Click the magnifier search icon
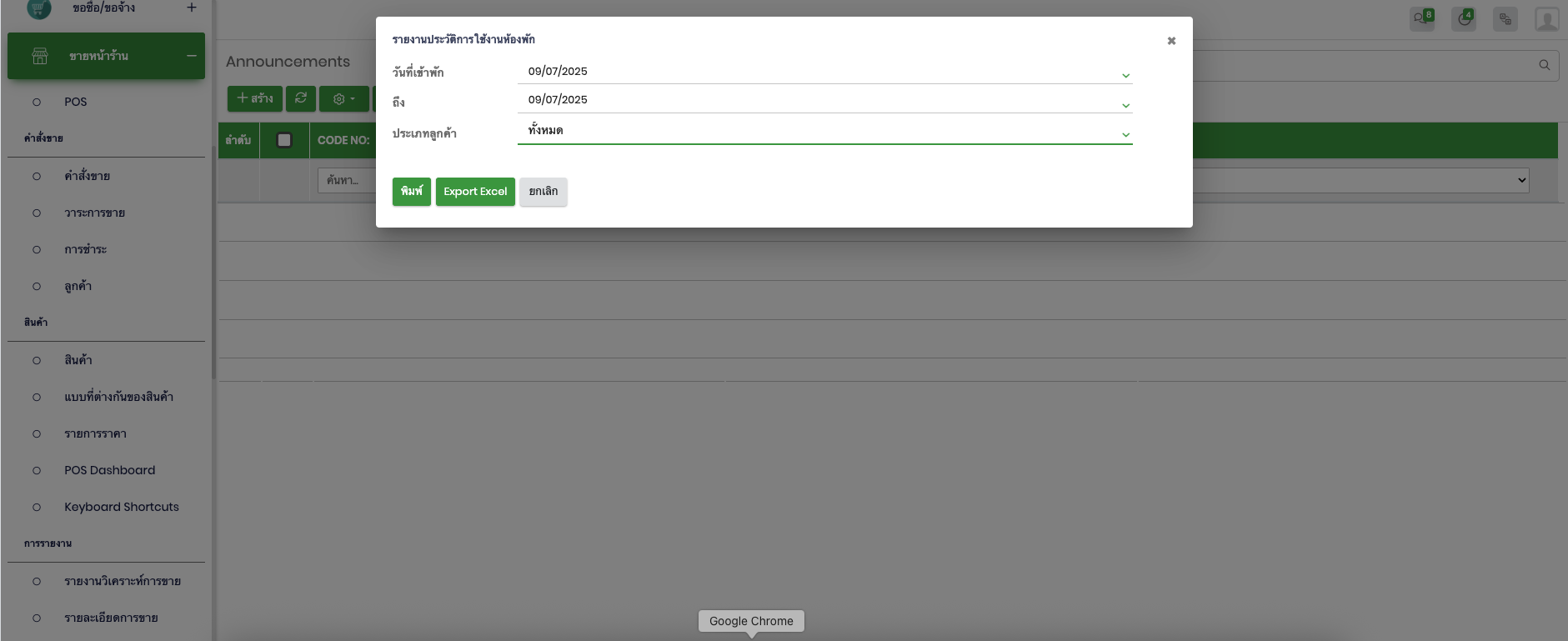Screen dimensions: 1568x641 pyautogui.click(x=1544, y=65)
